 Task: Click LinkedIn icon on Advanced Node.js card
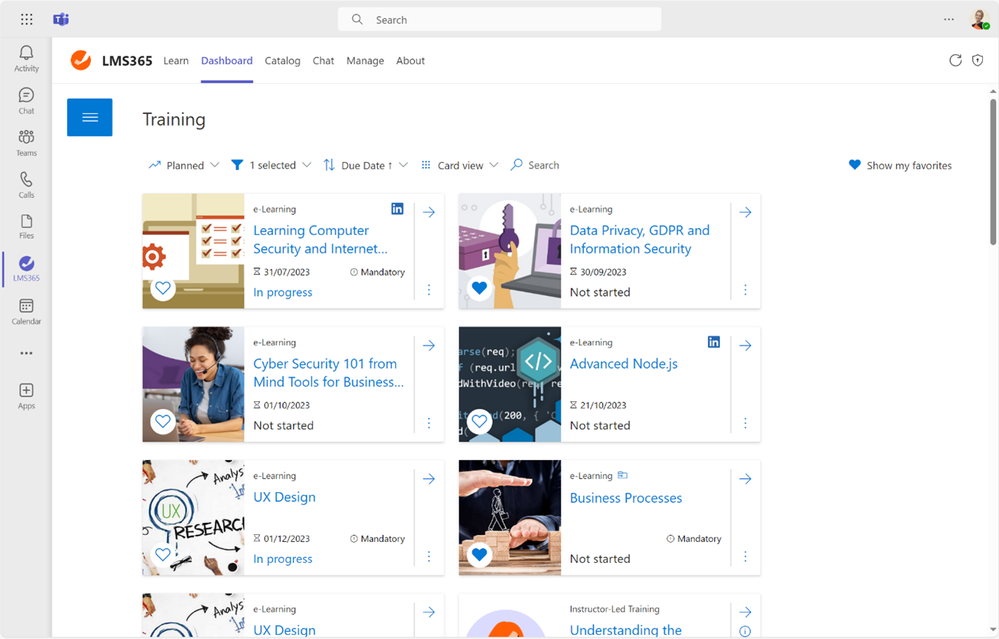pyautogui.click(x=714, y=342)
